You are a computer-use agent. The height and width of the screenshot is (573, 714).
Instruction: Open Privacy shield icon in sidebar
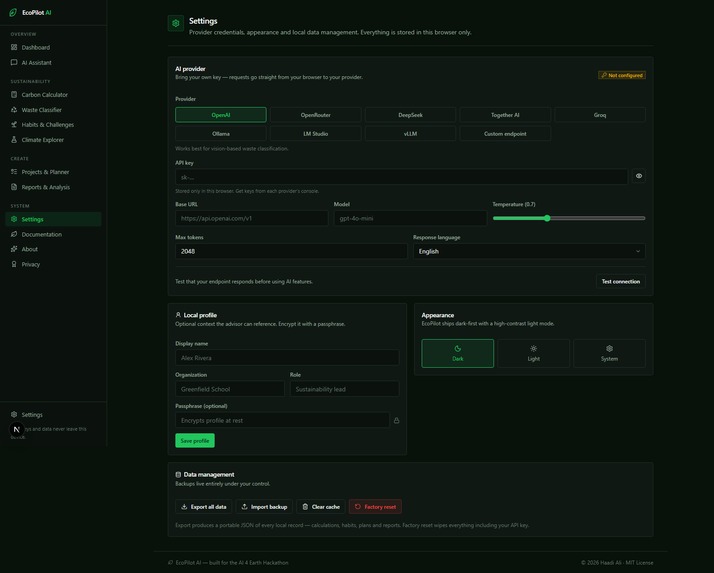coord(14,264)
